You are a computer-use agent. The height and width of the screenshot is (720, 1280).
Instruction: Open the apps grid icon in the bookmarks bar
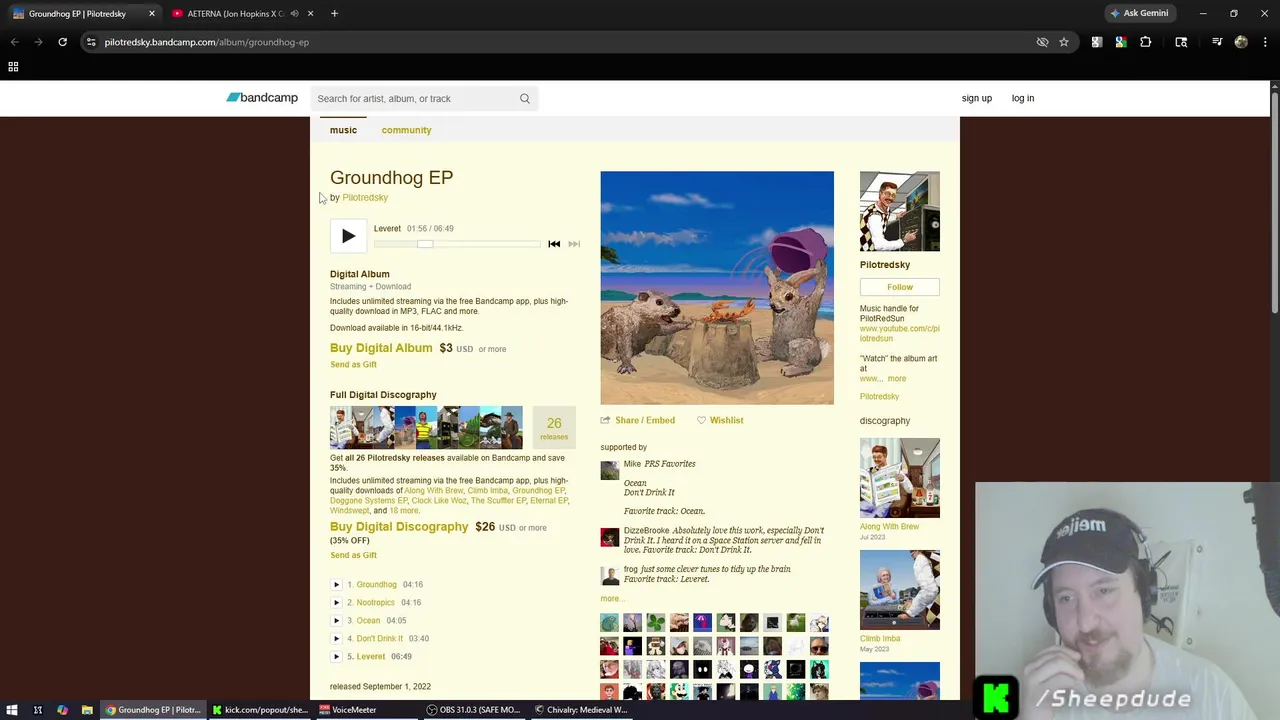coord(13,67)
